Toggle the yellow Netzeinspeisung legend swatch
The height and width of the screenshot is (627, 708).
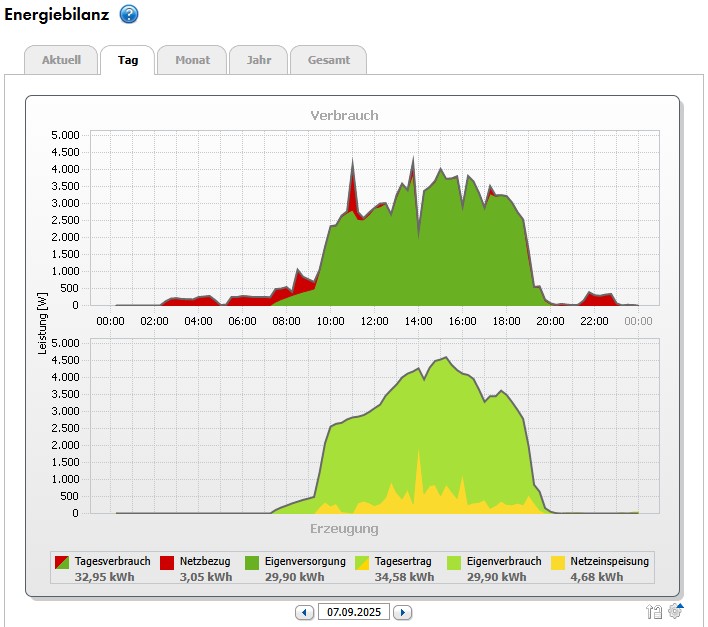558,563
